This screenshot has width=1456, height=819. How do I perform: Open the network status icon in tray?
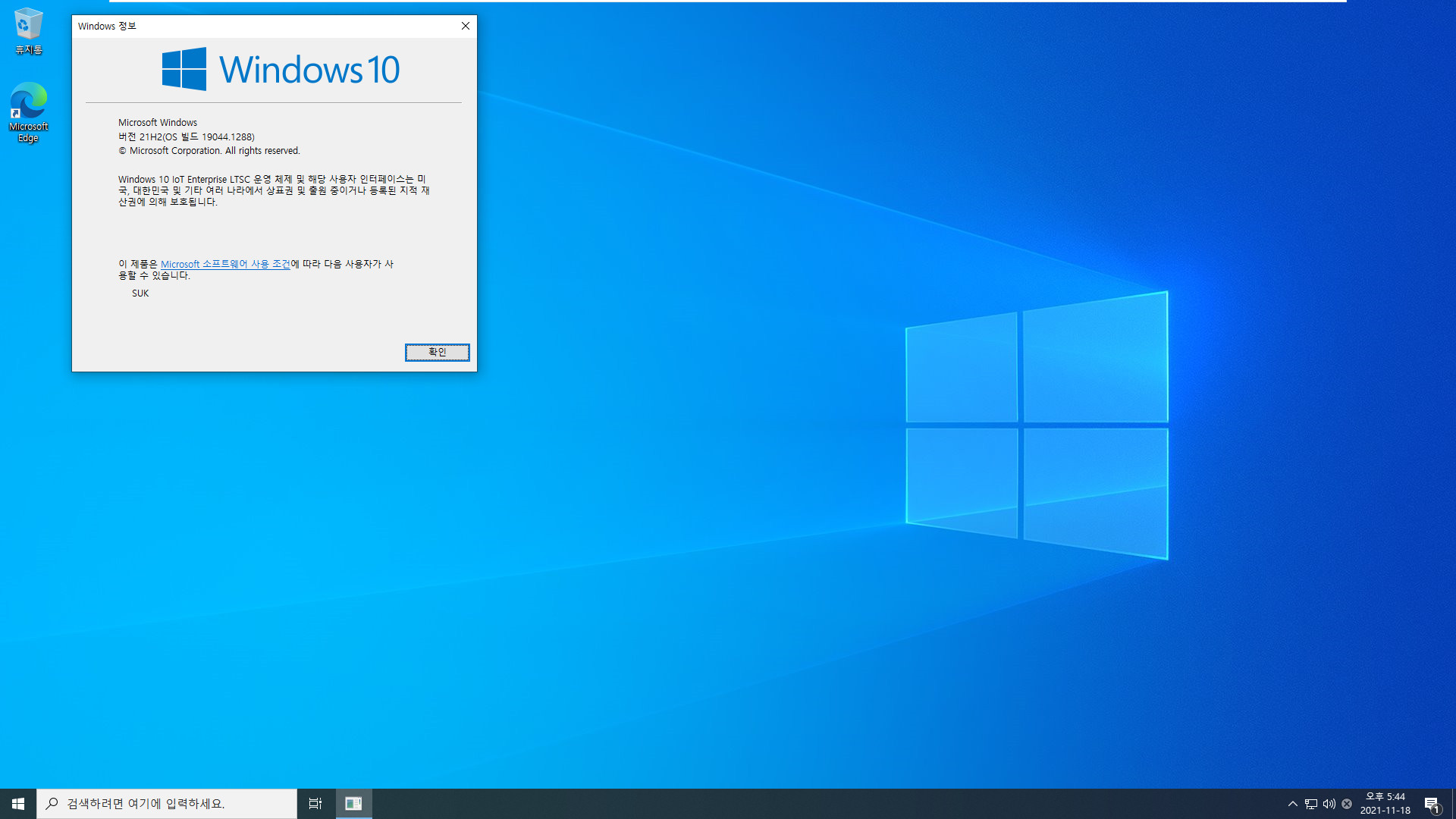pyautogui.click(x=1310, y=803)
